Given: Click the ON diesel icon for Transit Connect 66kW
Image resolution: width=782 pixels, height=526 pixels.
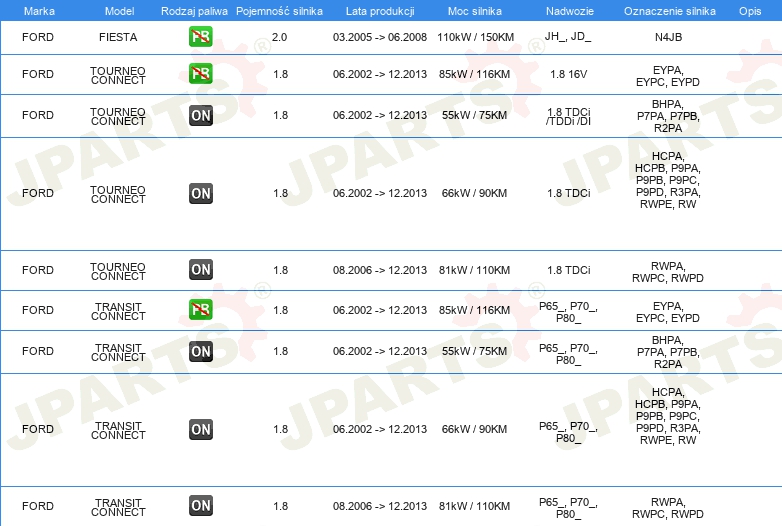Looking at the screenshot, I should [200, 429].
